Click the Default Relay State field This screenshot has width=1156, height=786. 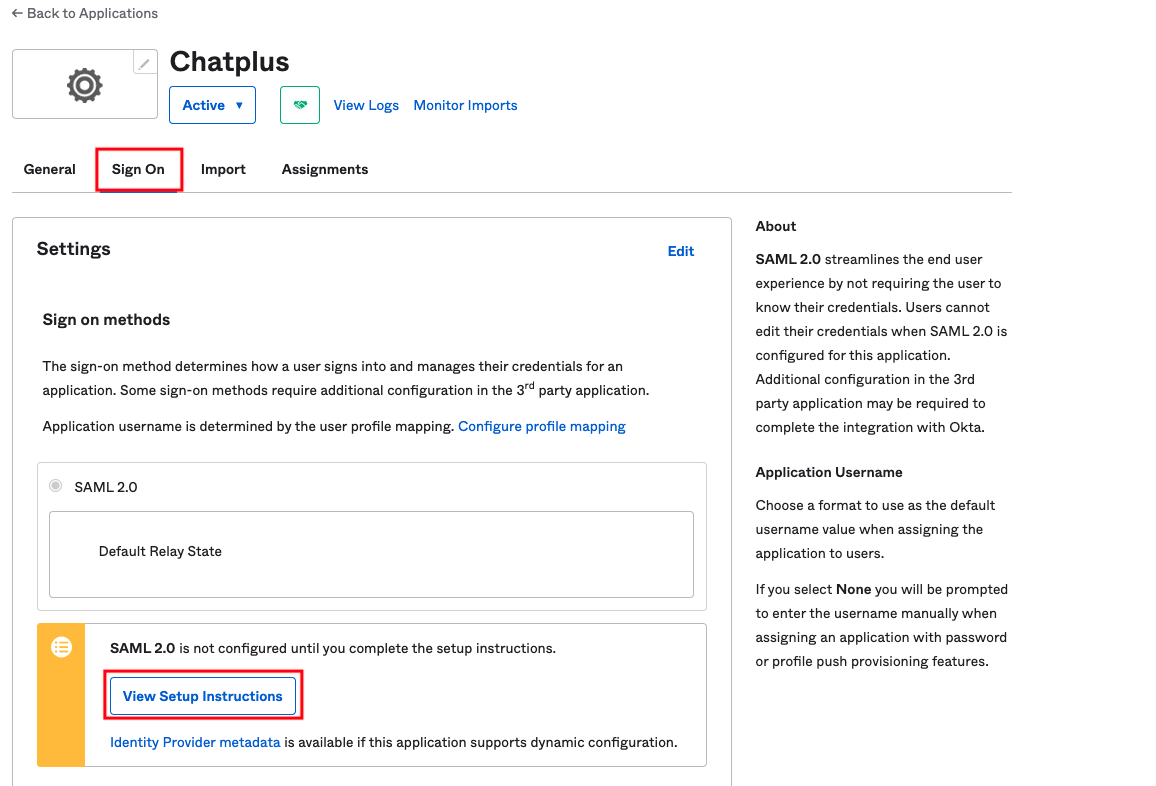pyautogui.click(x=372, y=554)
